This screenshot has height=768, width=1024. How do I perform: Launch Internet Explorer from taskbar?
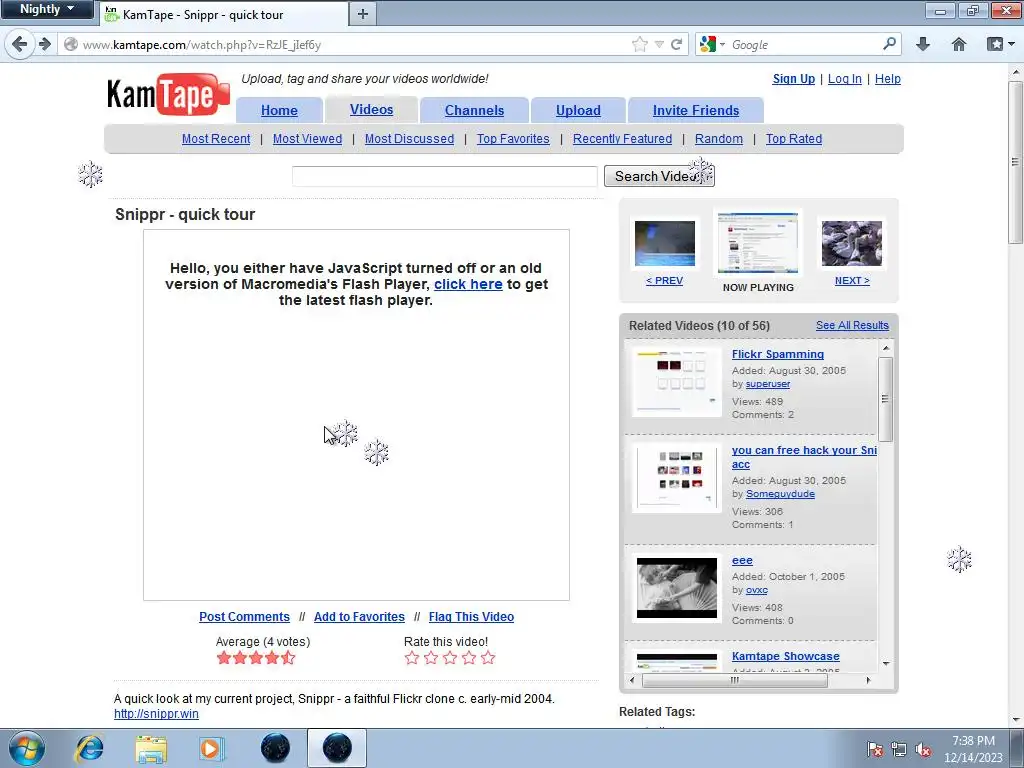[x=89, y=748]
